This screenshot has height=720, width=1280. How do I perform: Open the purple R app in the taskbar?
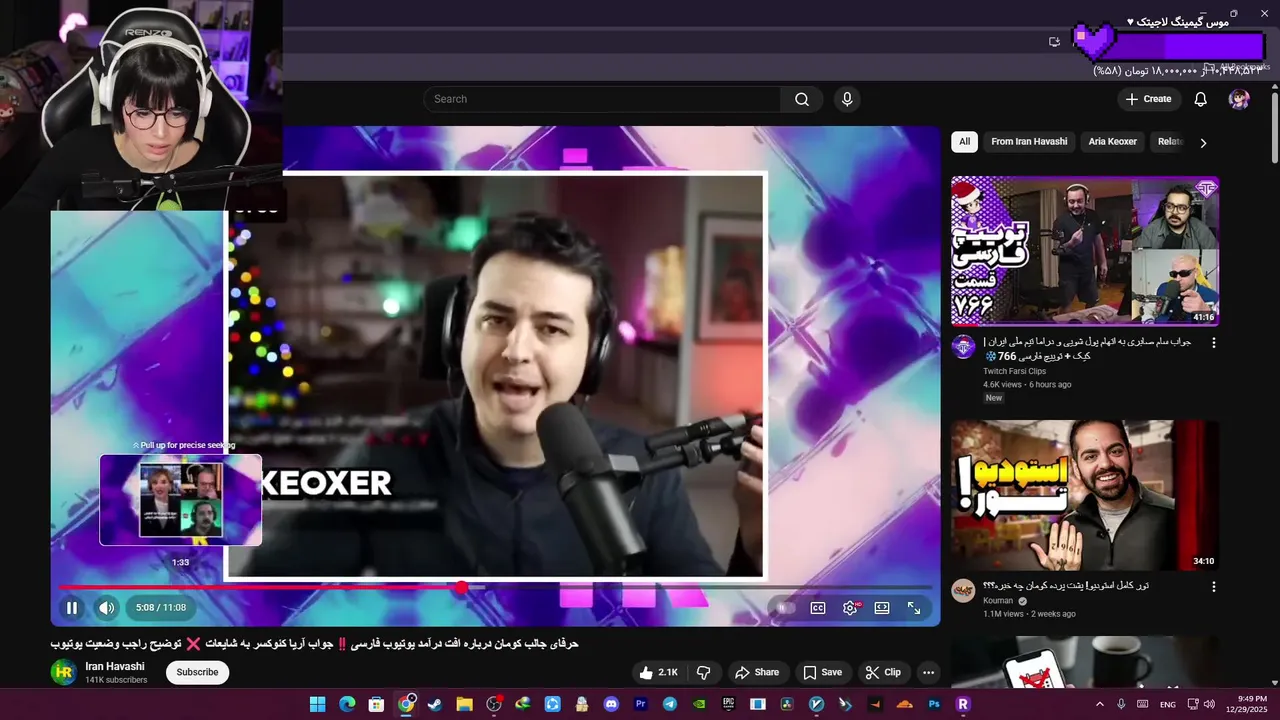point(963,704)
